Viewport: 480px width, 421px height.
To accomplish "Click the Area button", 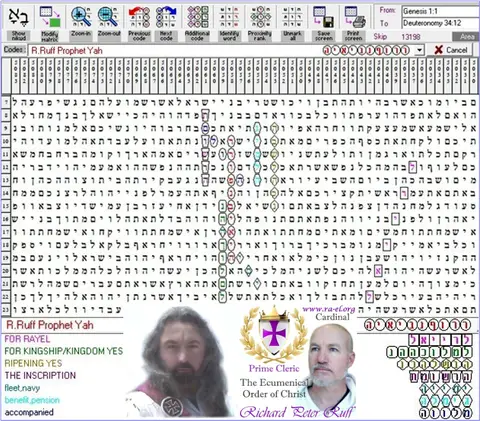I will [x=466, y=37].
